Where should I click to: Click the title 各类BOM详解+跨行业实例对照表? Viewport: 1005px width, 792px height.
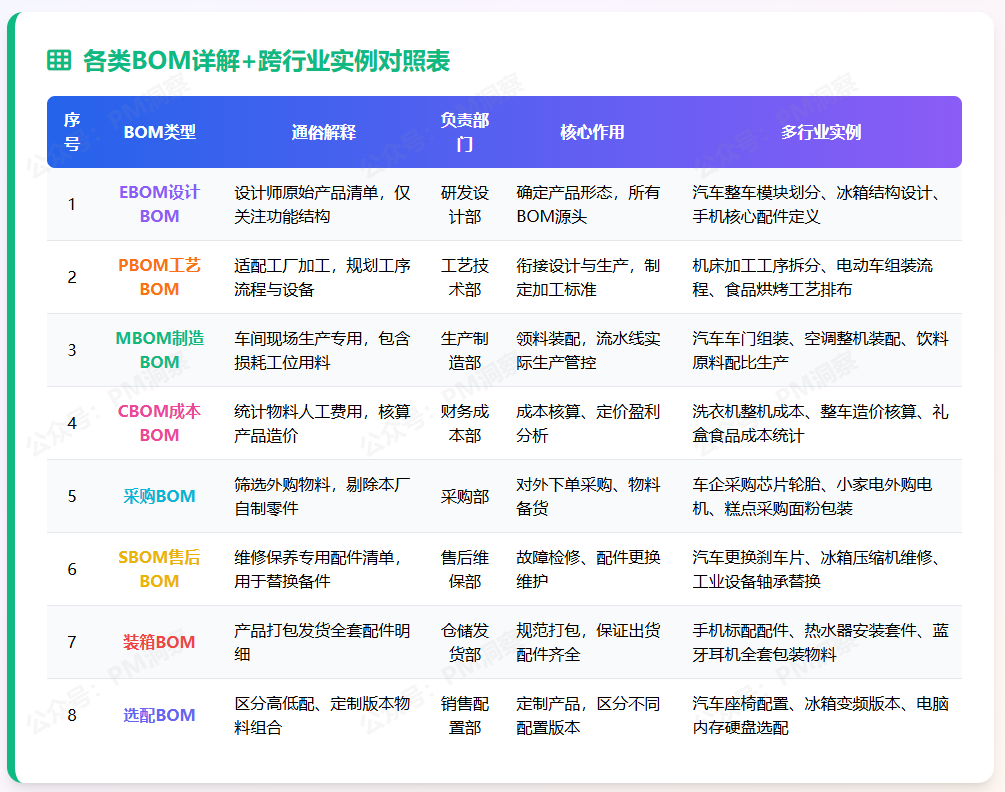(266, 61)
